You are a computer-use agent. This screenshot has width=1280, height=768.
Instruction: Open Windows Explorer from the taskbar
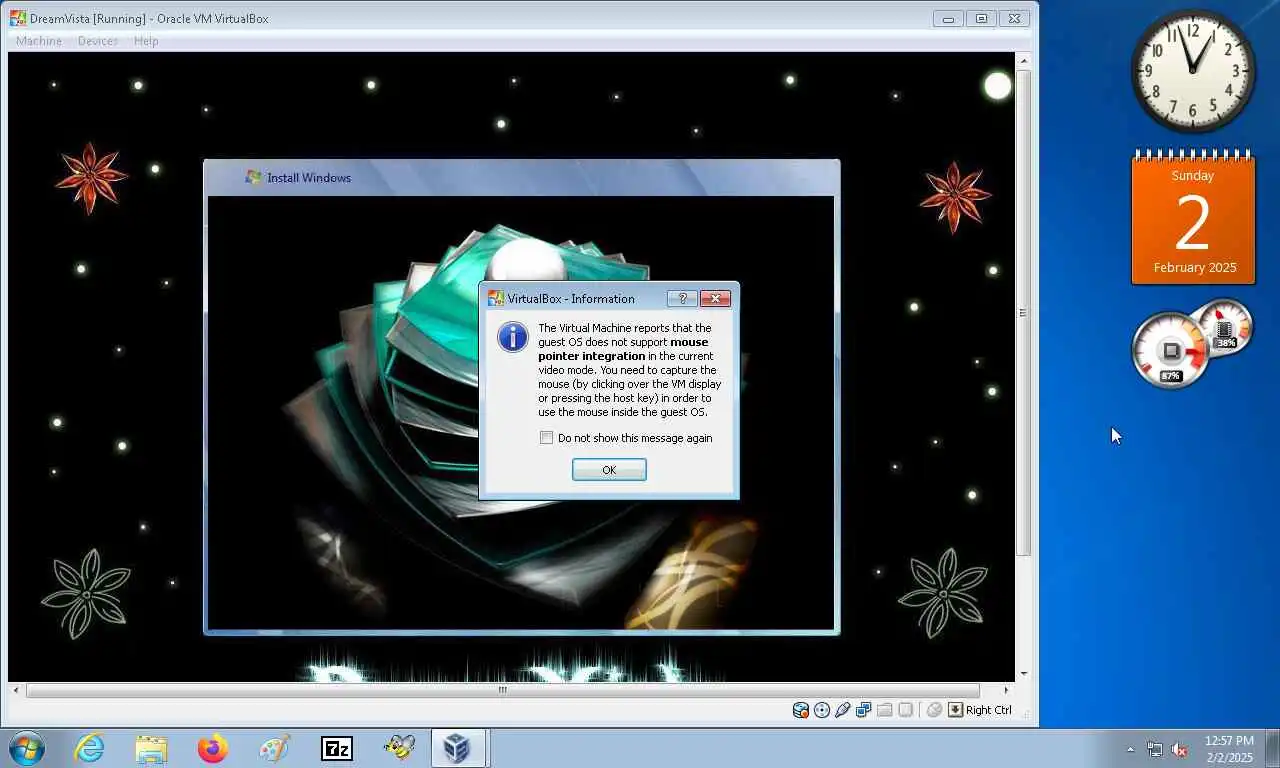pos(151,748)
